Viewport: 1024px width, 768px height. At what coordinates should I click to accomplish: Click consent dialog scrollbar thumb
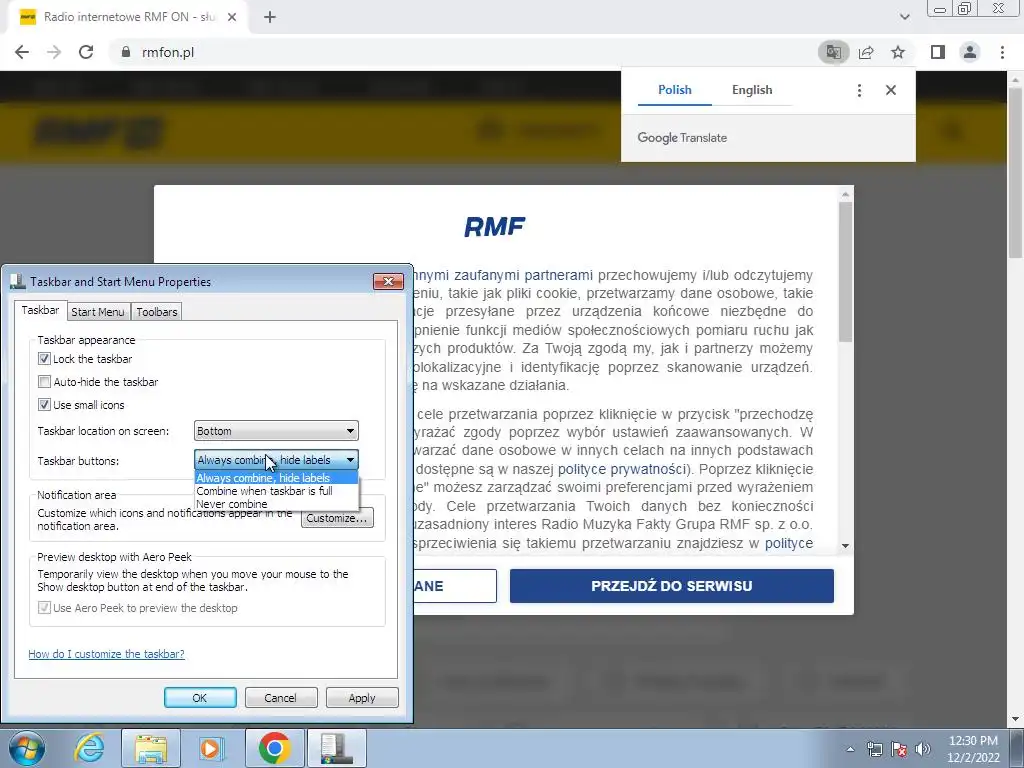pos(846,271)
